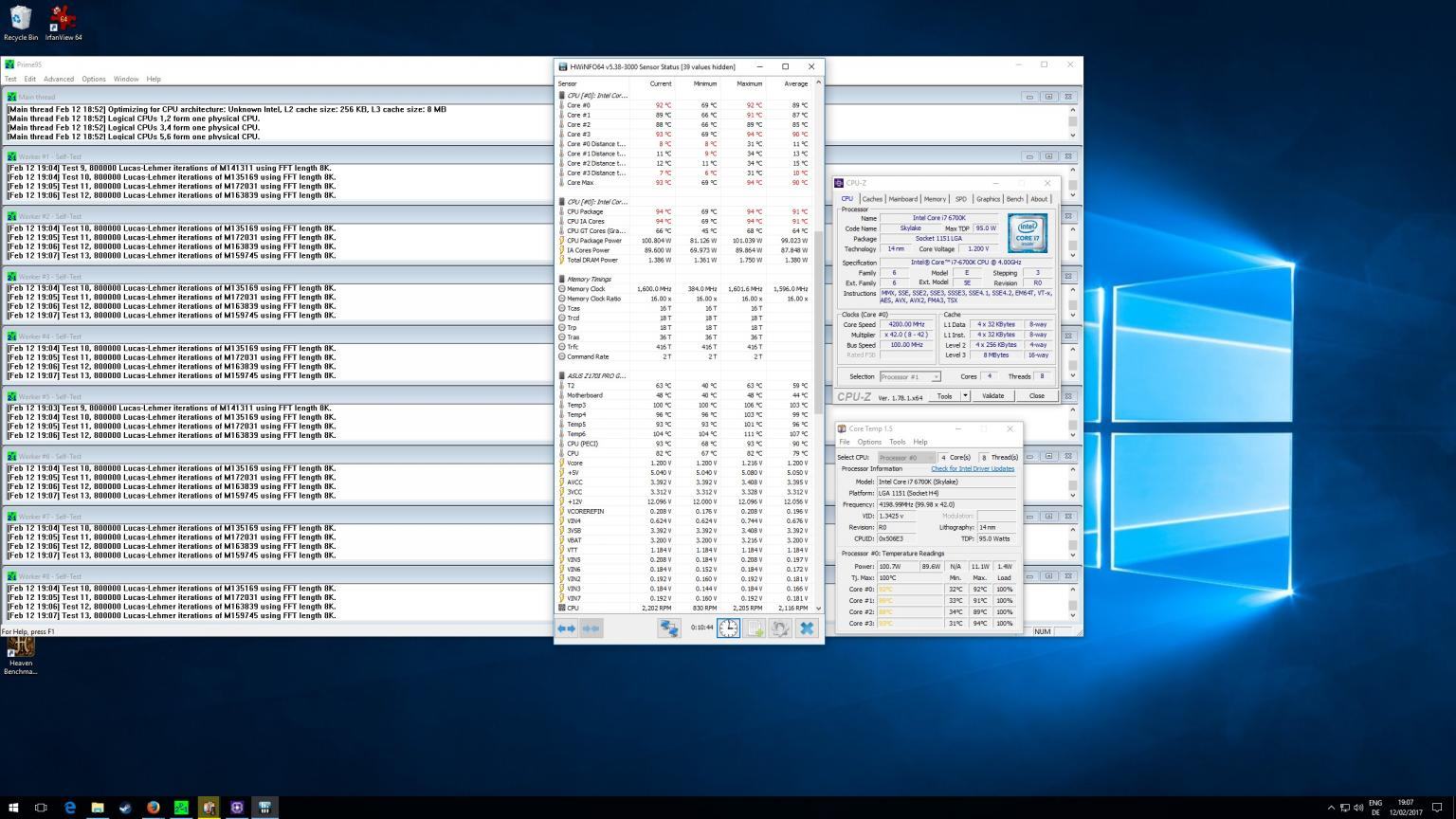The width and height of the screenshot is (1456, 819).
Task: Open Core Temp Options menu
Action: [869, 442]
